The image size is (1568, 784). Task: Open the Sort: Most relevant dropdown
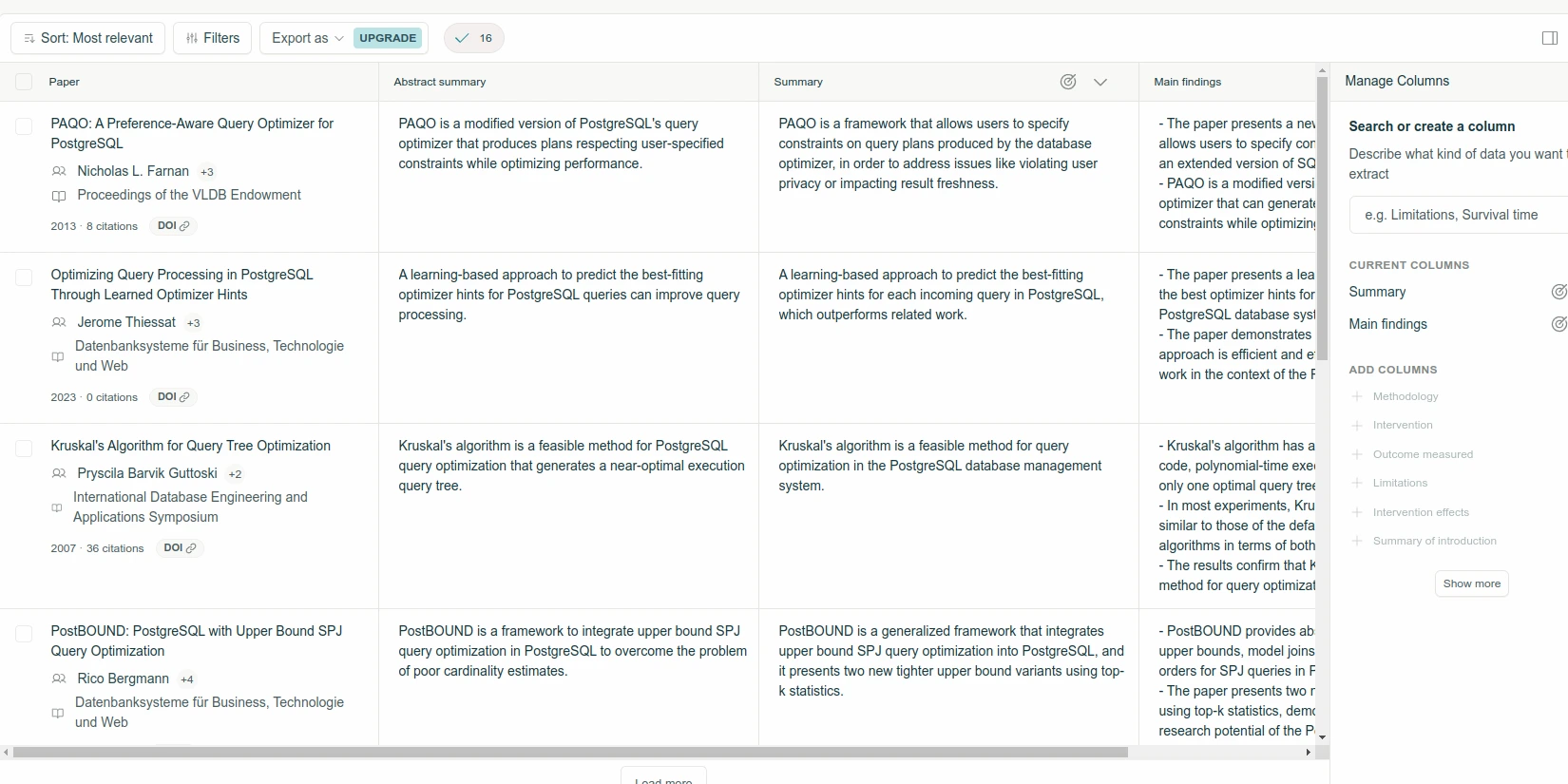[88, 38]
